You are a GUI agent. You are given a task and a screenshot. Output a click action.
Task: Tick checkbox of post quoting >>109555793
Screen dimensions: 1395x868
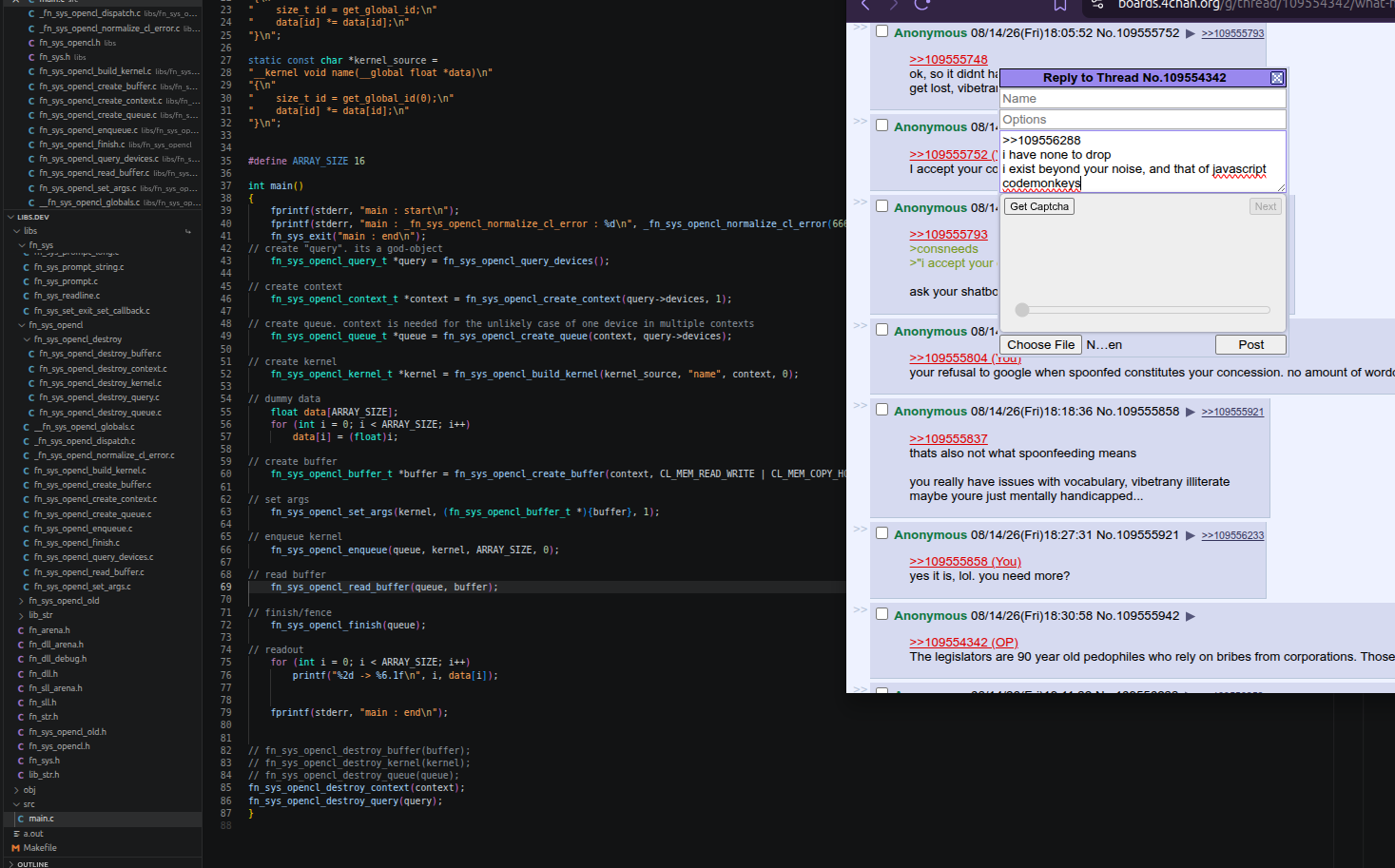click(x=882, y=206)
